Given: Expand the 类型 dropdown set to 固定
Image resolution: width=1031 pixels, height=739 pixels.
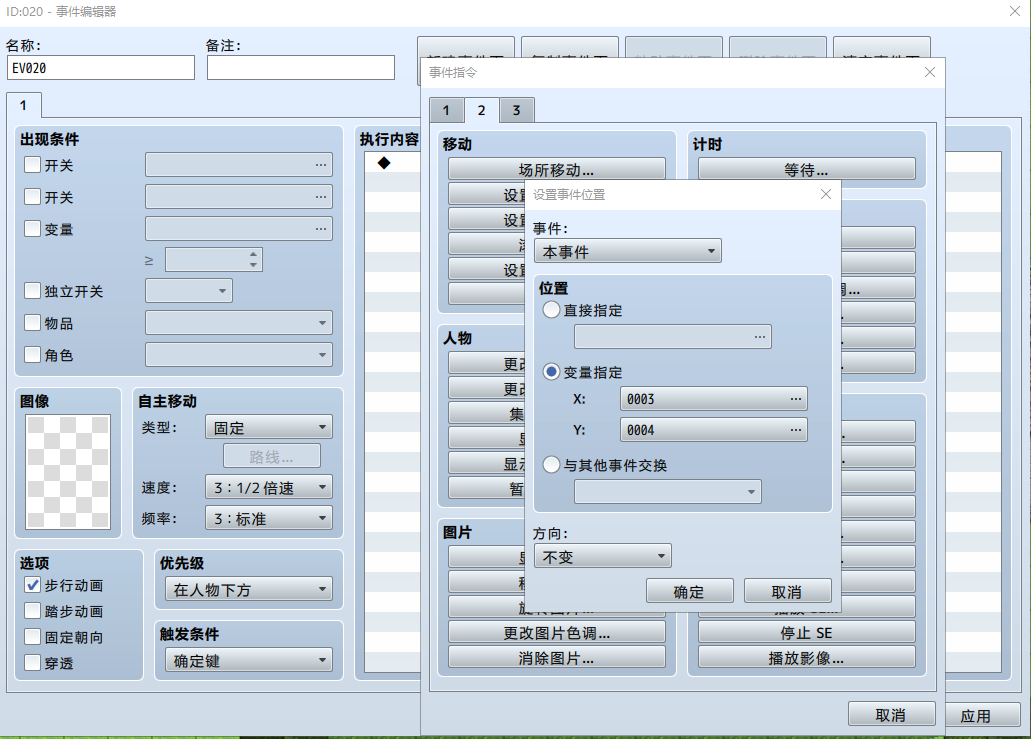Looking at the screenshot, I should tap(269, 427).
